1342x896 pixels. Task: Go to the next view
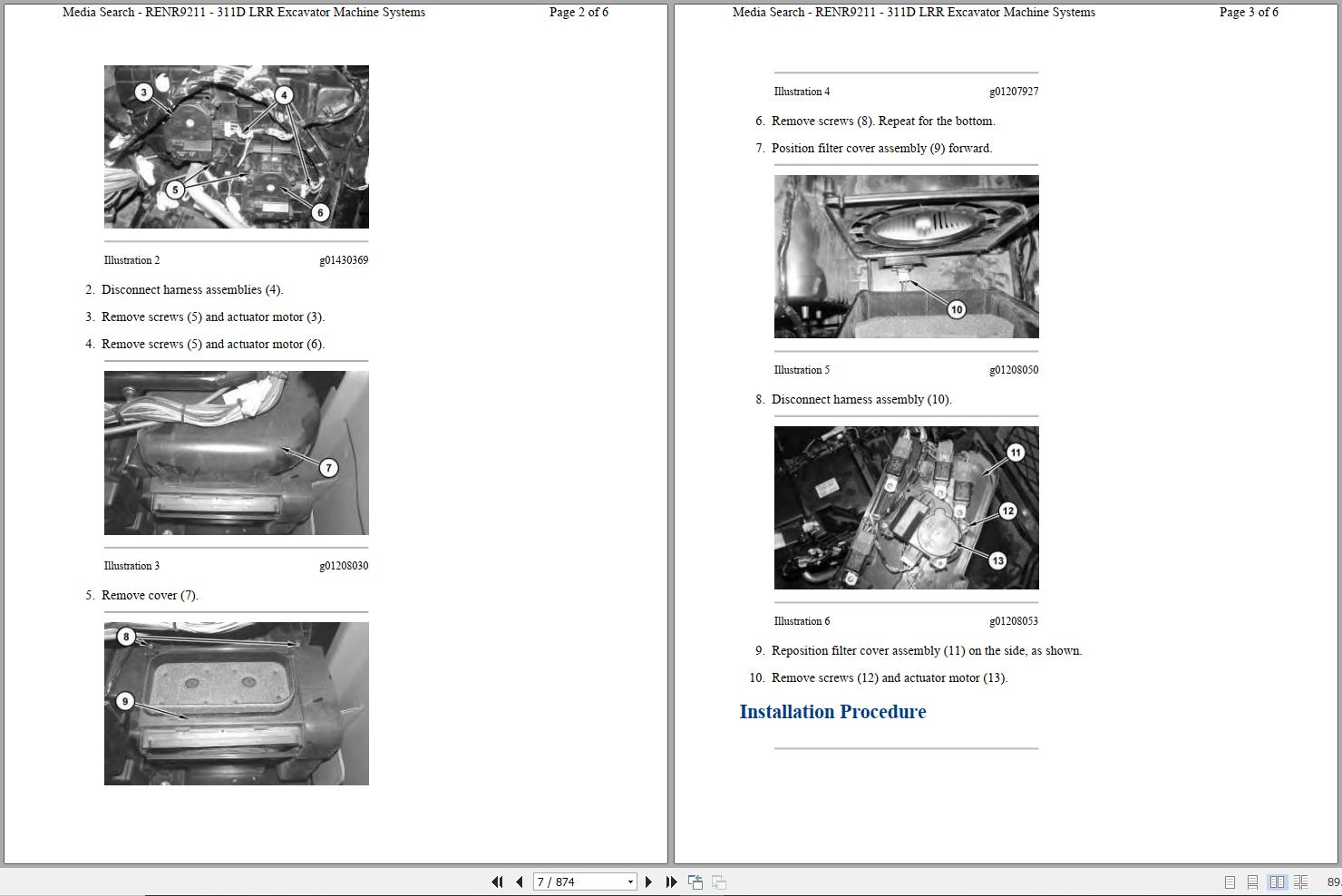[x=717, y=881]
